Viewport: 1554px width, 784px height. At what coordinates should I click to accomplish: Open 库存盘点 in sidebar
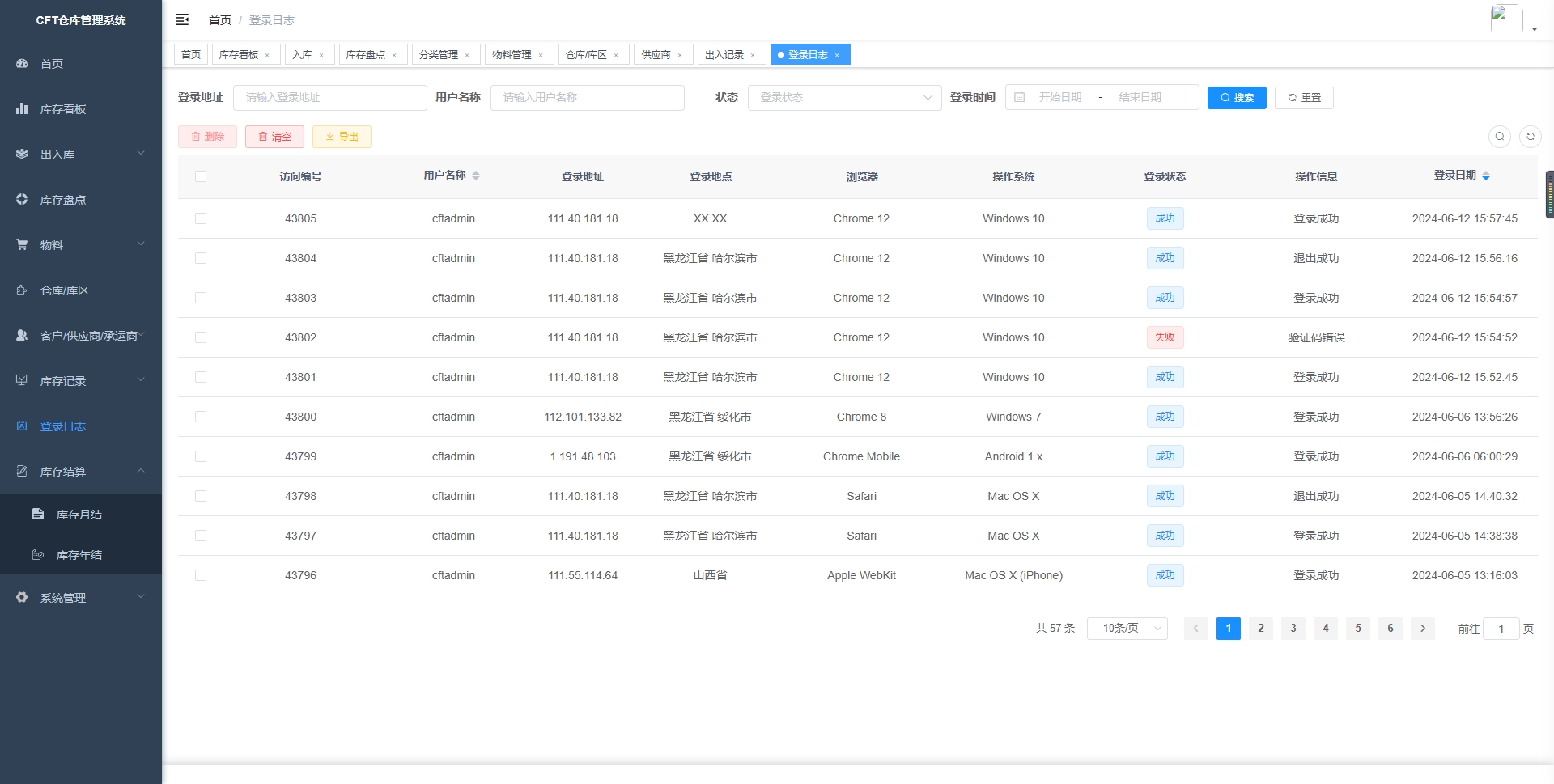[81, 199]
